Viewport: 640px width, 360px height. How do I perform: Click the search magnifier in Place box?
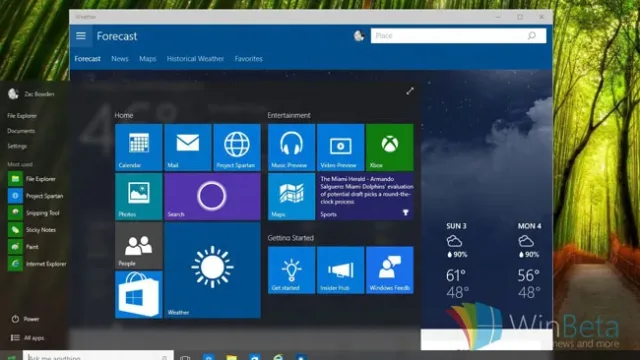pyautogui.click(x=531, y=36)
